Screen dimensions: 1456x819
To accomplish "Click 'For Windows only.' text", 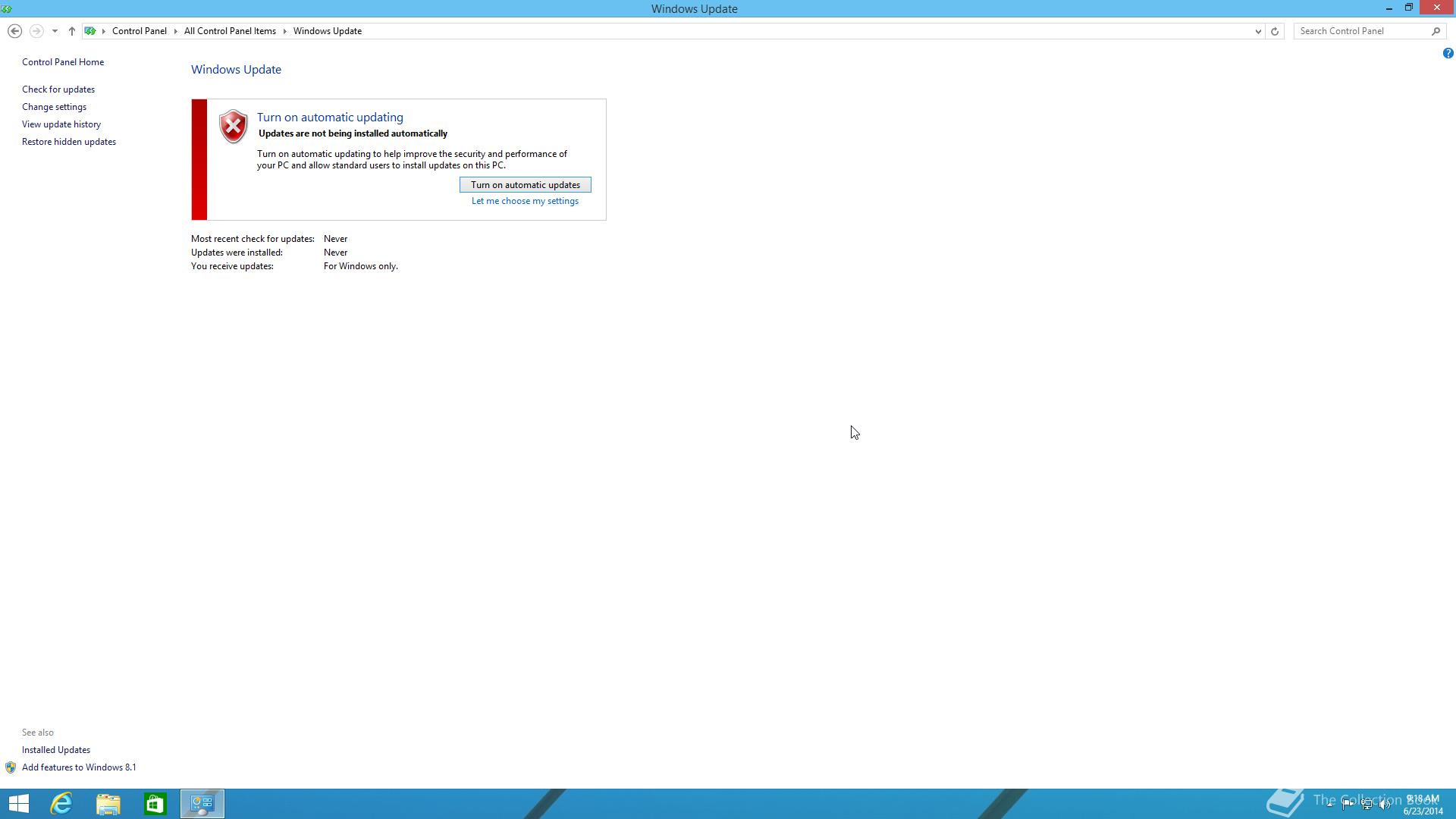I will click(361, 266).
